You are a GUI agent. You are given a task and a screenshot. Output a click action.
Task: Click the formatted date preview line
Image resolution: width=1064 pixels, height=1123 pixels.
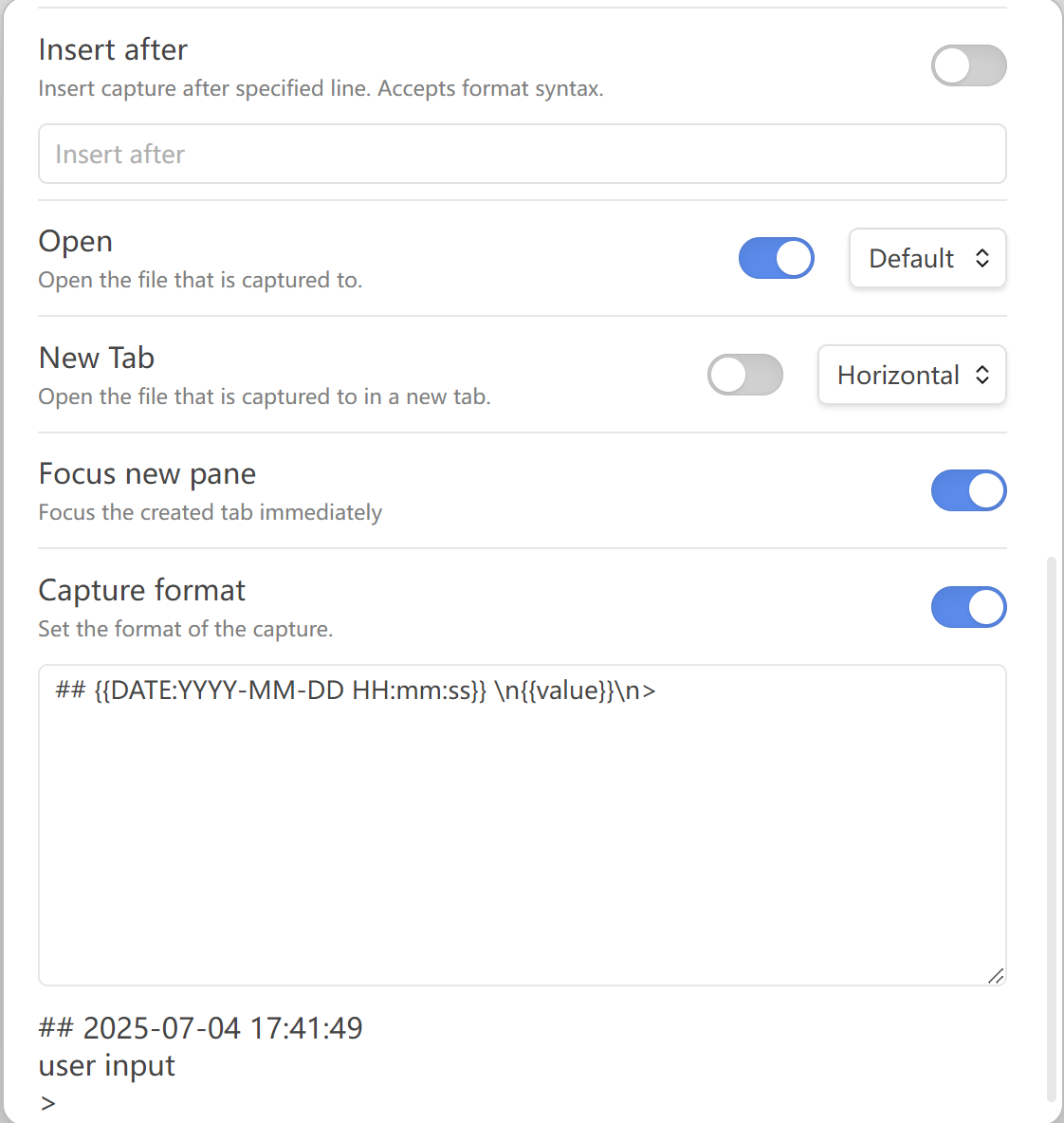(201, 1028)
